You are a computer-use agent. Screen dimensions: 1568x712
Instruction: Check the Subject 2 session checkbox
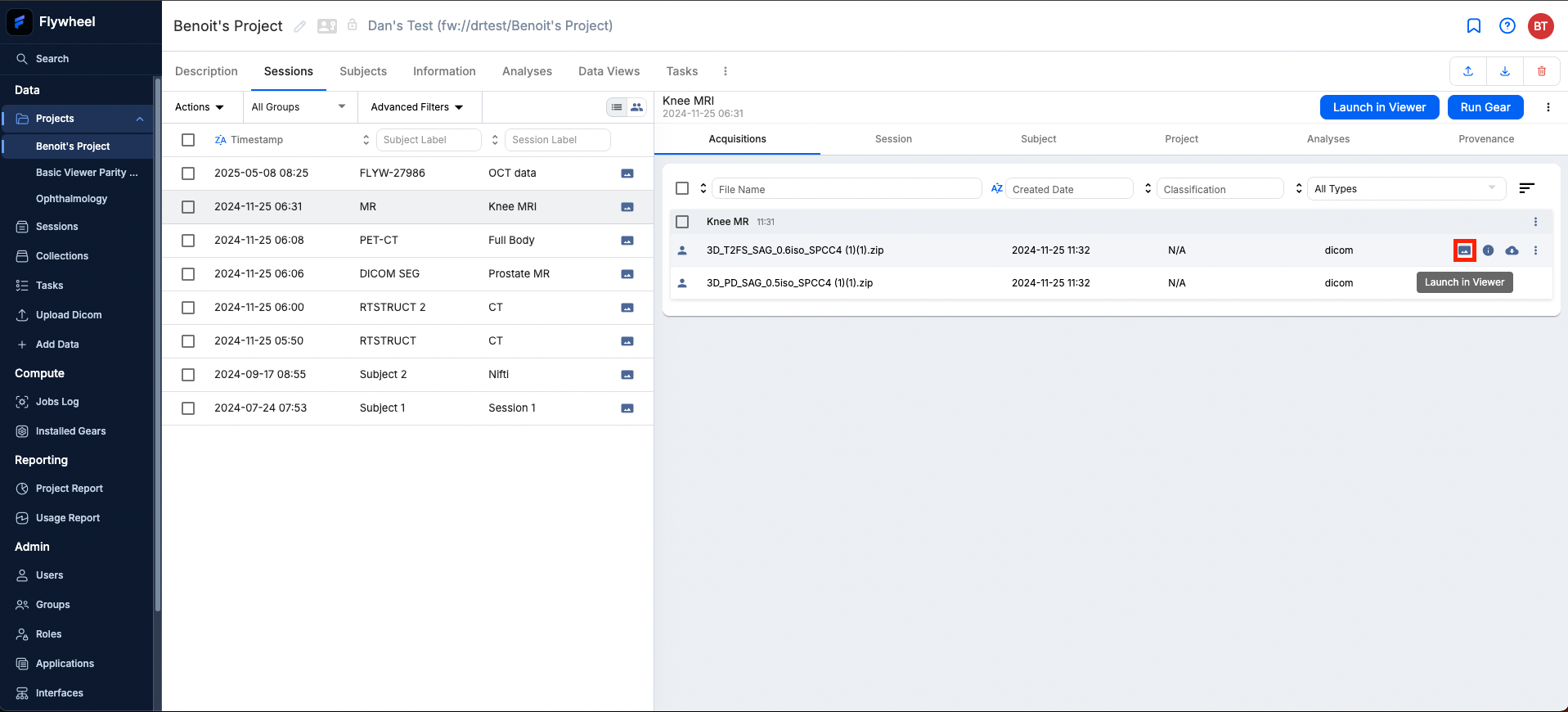pos(188,375)
